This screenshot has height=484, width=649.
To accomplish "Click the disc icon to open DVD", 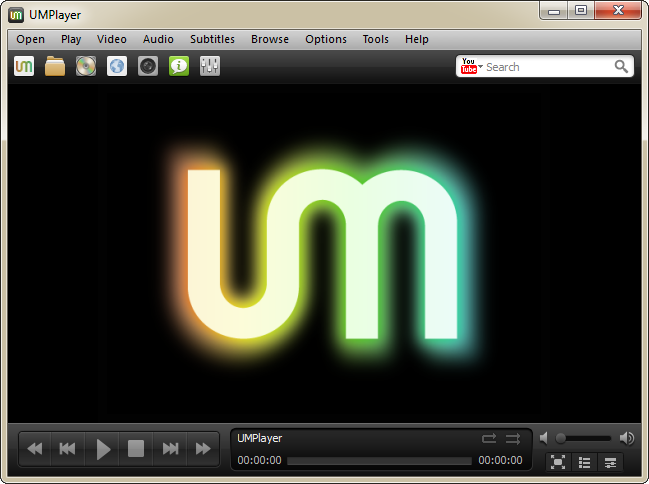I will (x=86, y=66).
